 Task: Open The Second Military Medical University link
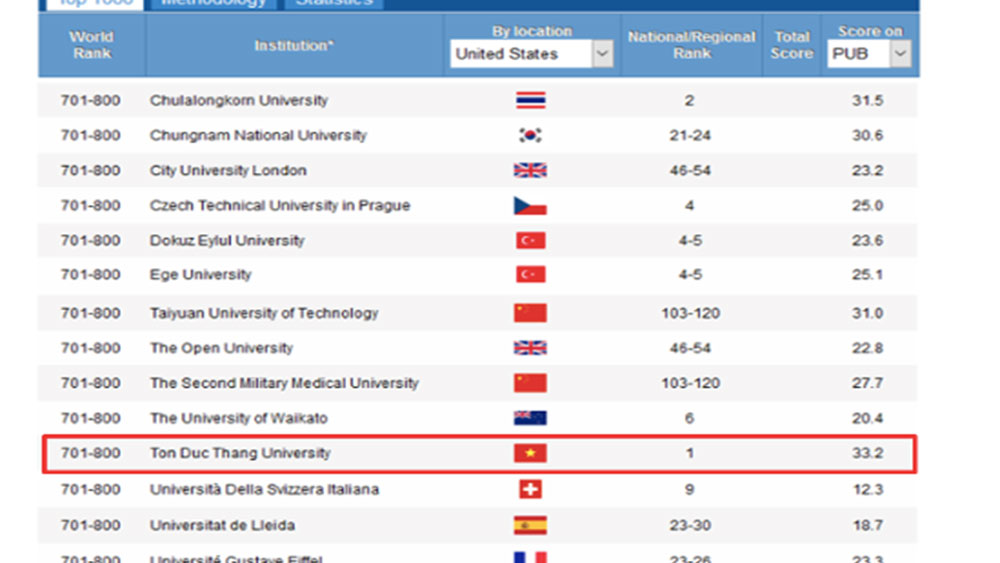284,383
